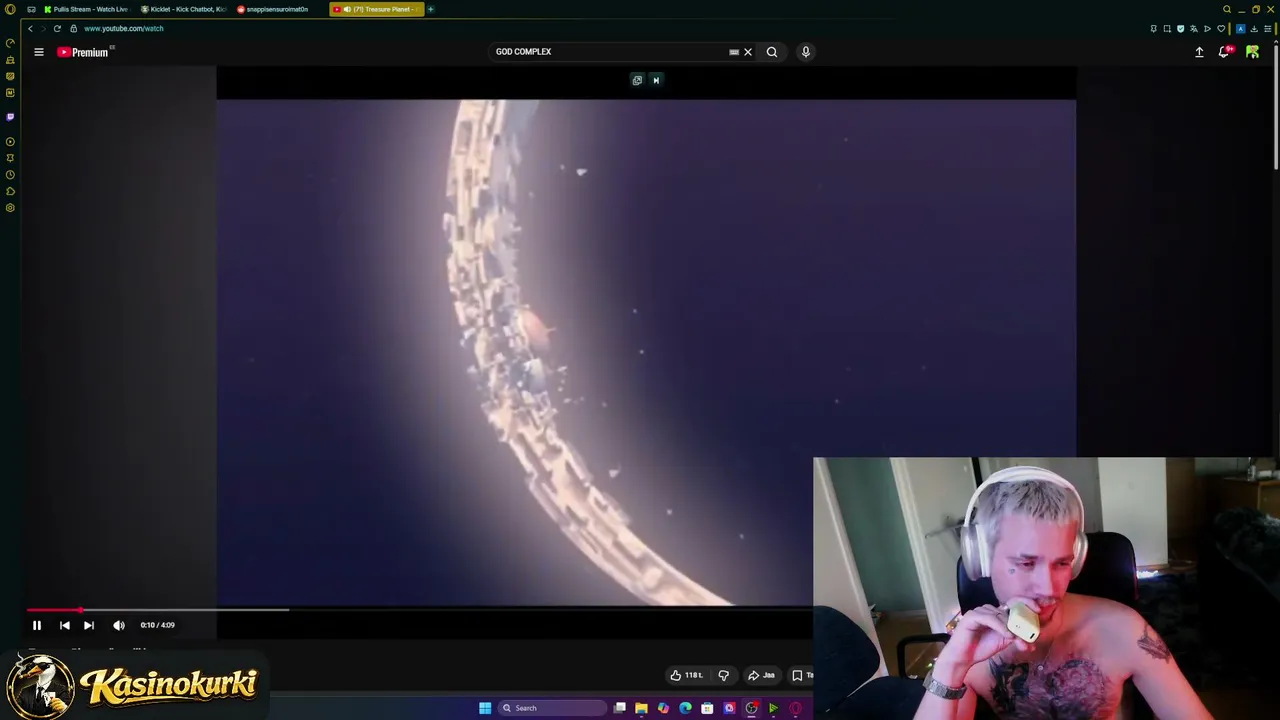Open YouTube notifications bell
Image resolution: width=1280 pixels, height=720 pixels.
click(x=1224, y=52)
